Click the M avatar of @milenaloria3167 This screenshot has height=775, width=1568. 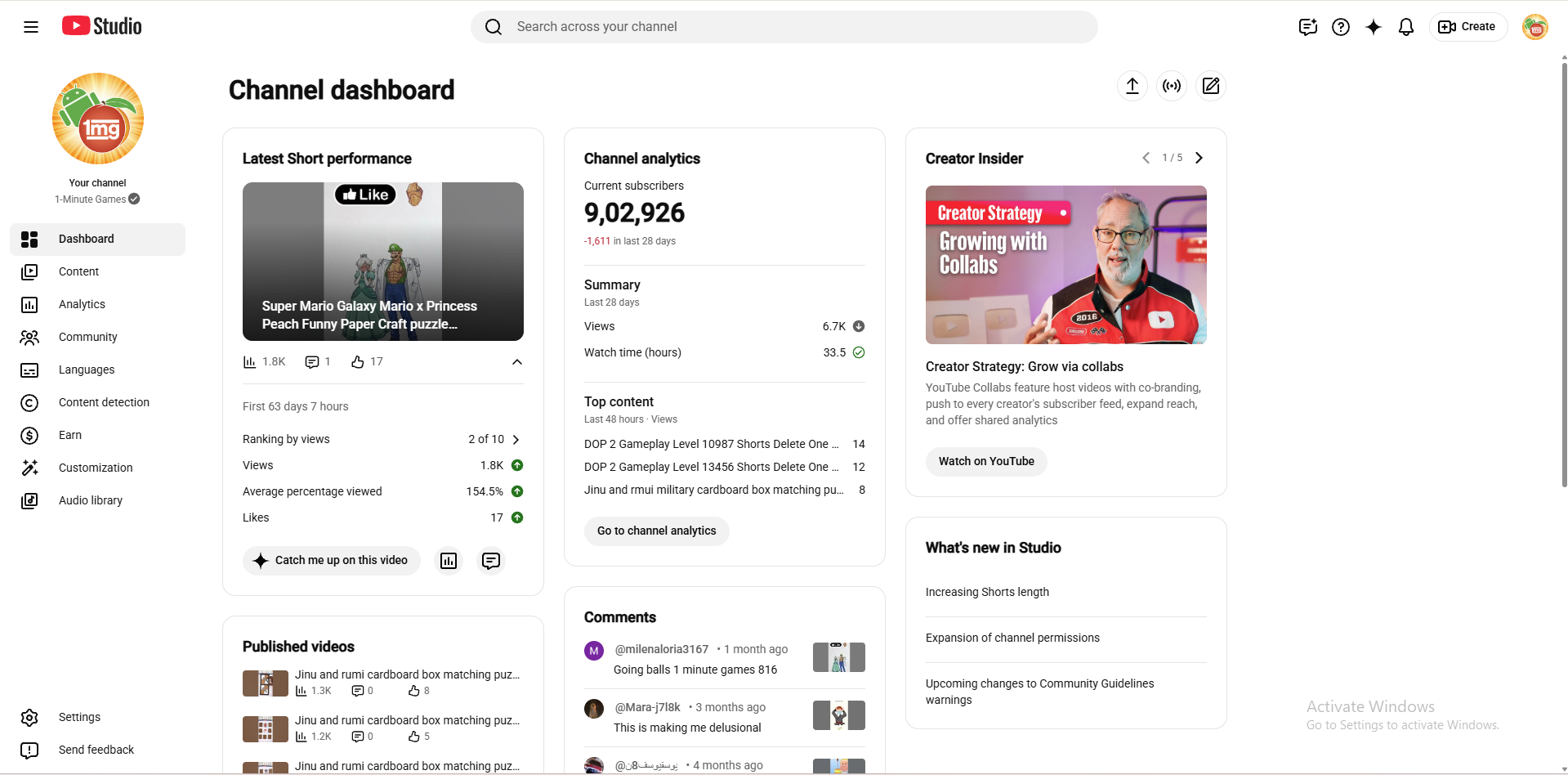coord(594,651)
